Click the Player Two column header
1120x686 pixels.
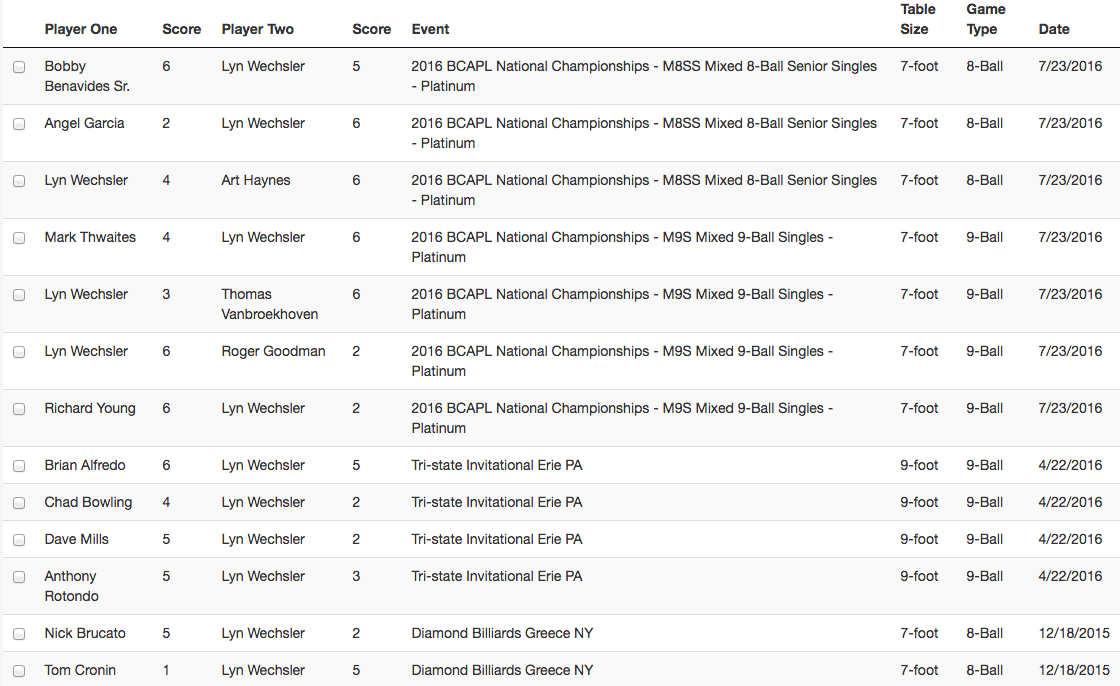coord(258,29)
